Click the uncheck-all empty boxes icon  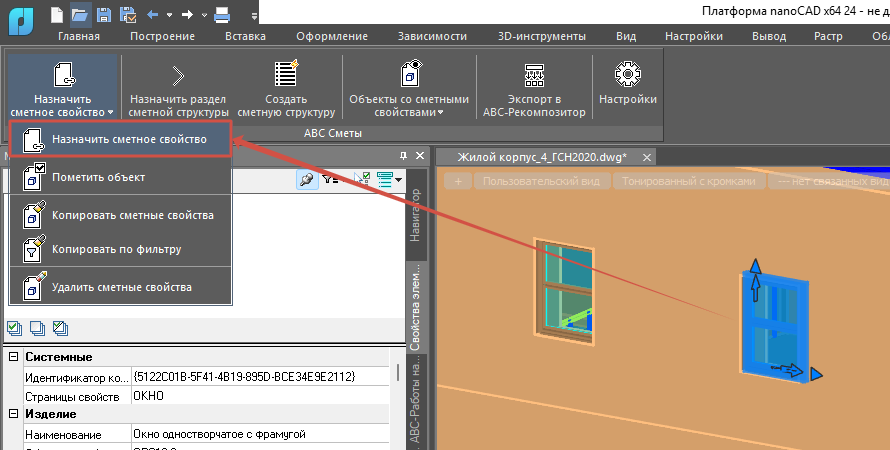pyautogui.click(x=37, y=328)
